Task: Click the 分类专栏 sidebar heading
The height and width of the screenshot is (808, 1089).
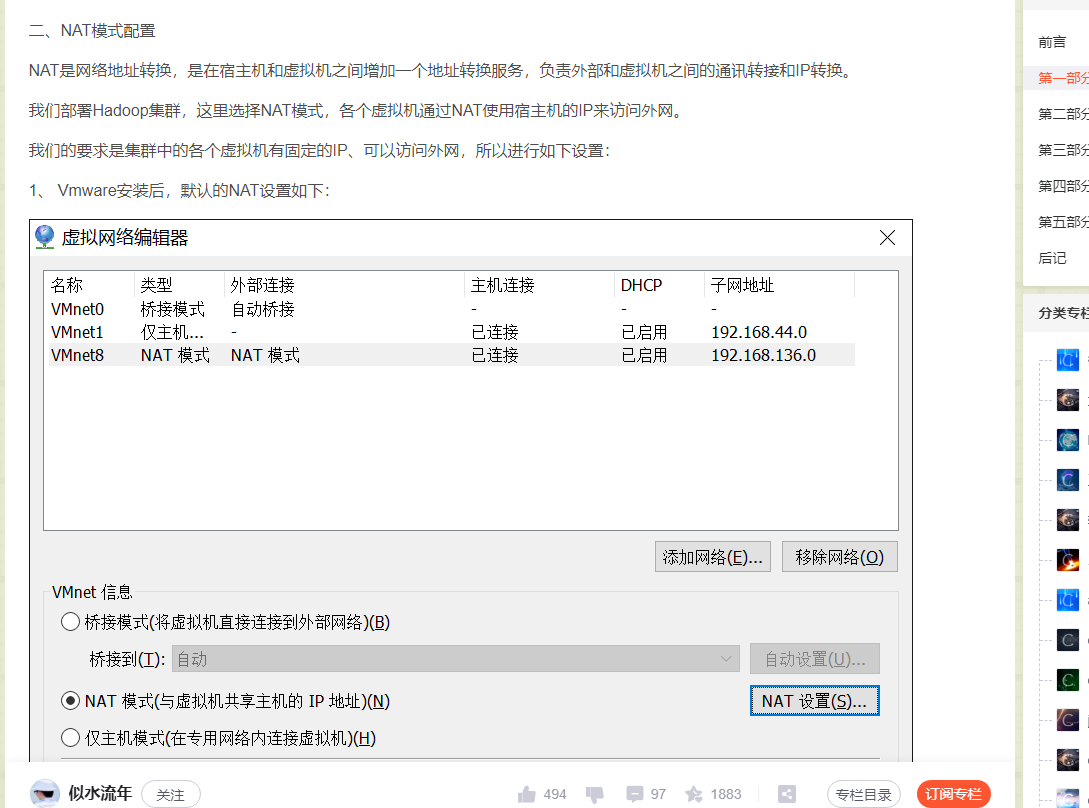Action: click(1063, 313)
